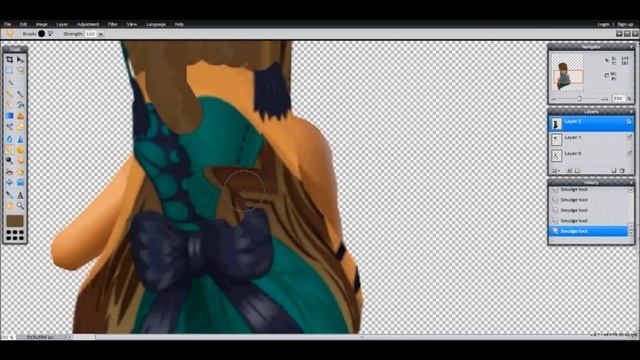Viewport: 640px width, 360px height.
Task: Open the layer settings toggle dropdown
Action: (555, 171)
